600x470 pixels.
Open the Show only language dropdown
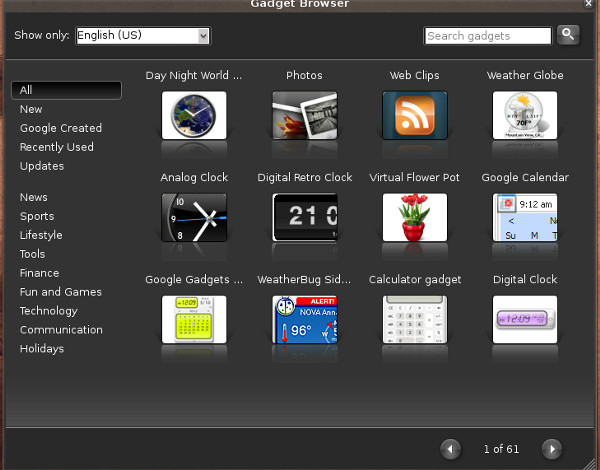tap(143, 36)
